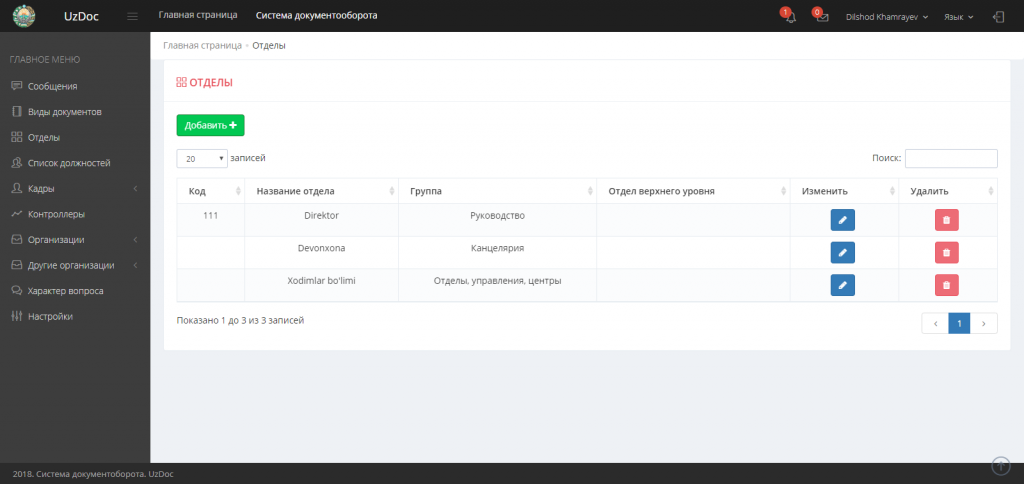Screen dimensions: 1024x484
Task: Open the mail envelope icon in header
Action: 822,17
